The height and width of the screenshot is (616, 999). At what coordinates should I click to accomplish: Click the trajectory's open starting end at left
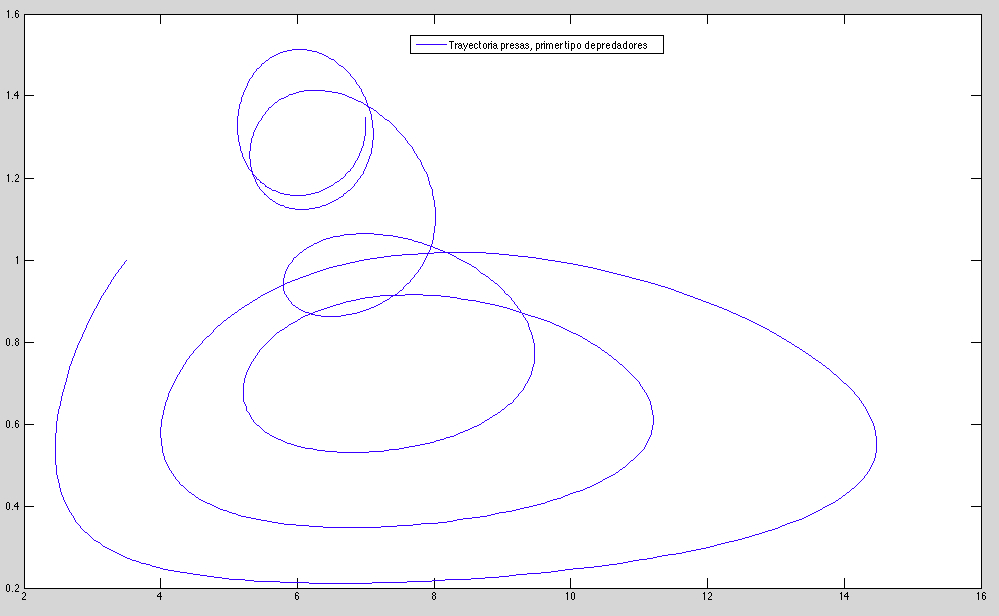click(x=126, y=260)
